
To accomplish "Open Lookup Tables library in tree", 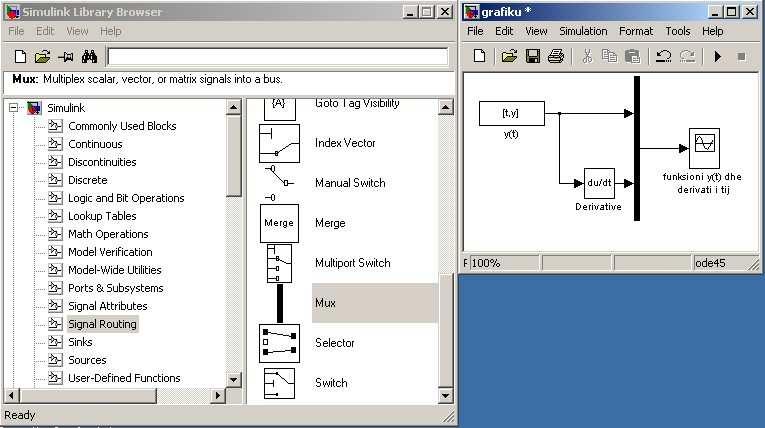I will tap(102, 216).
